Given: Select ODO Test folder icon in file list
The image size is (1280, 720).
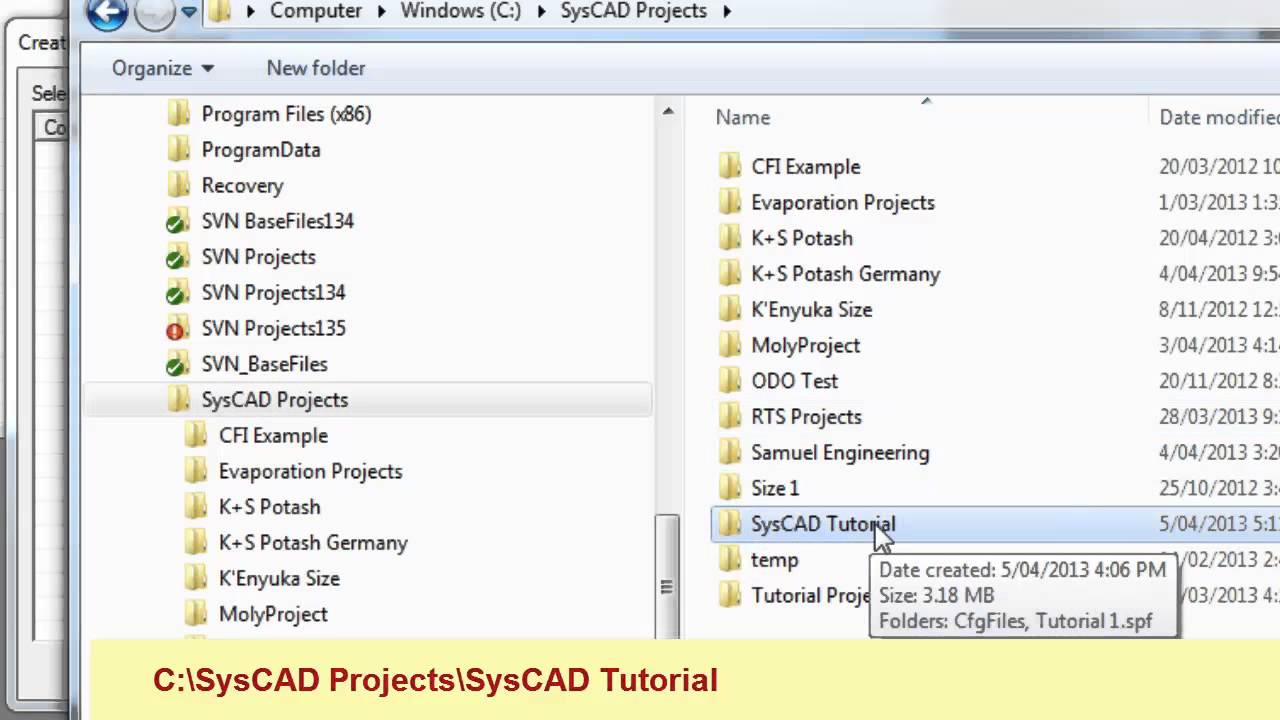Looking at the screenshot, I should pyautogui.click(x=730, y=381).
